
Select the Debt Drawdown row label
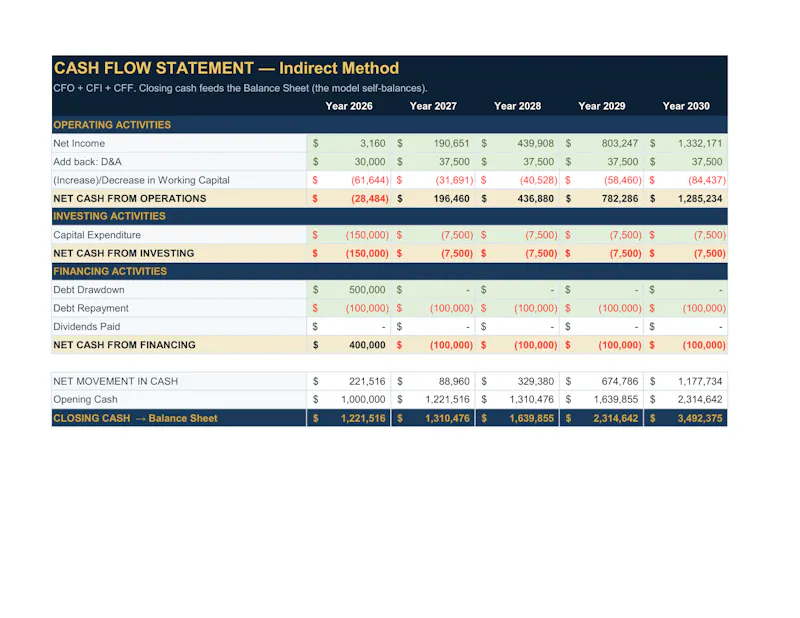click(89, 290)
